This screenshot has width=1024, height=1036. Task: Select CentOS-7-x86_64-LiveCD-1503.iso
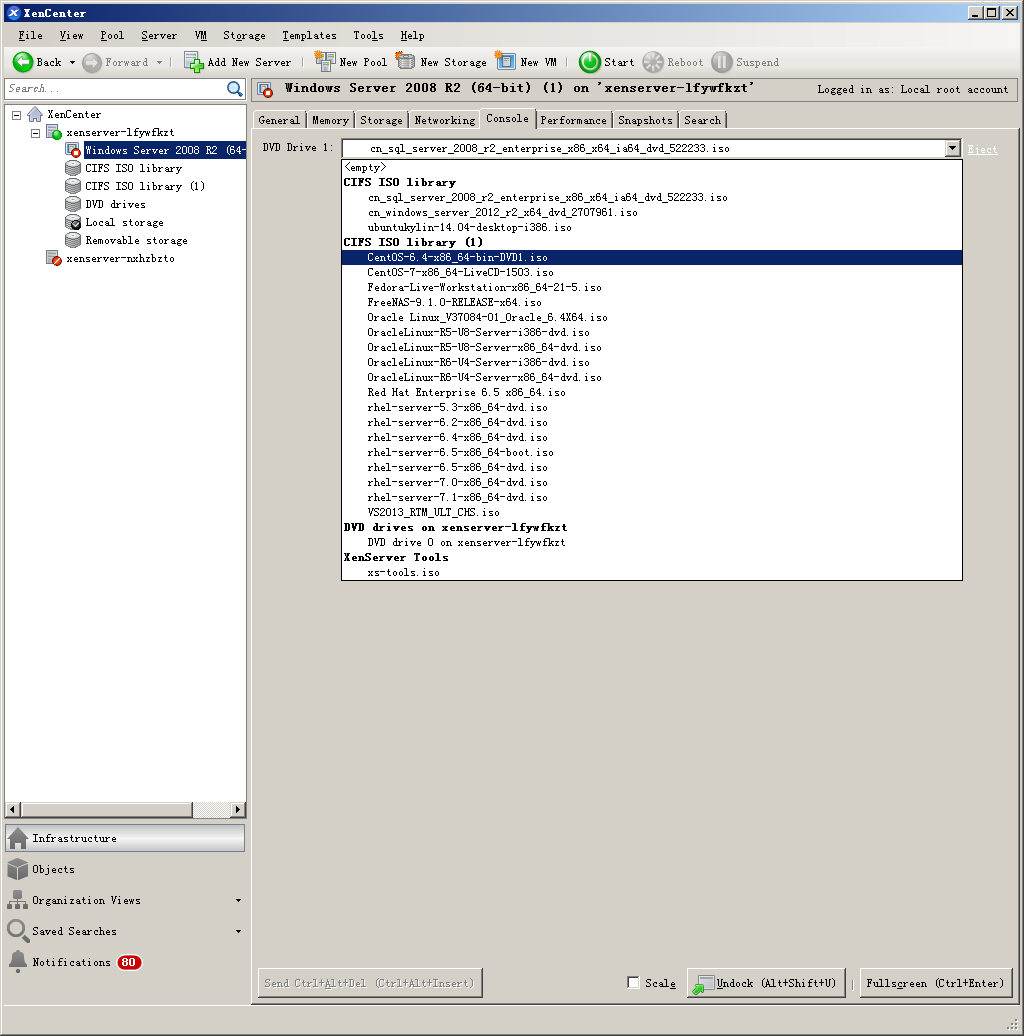pos(651,272)
